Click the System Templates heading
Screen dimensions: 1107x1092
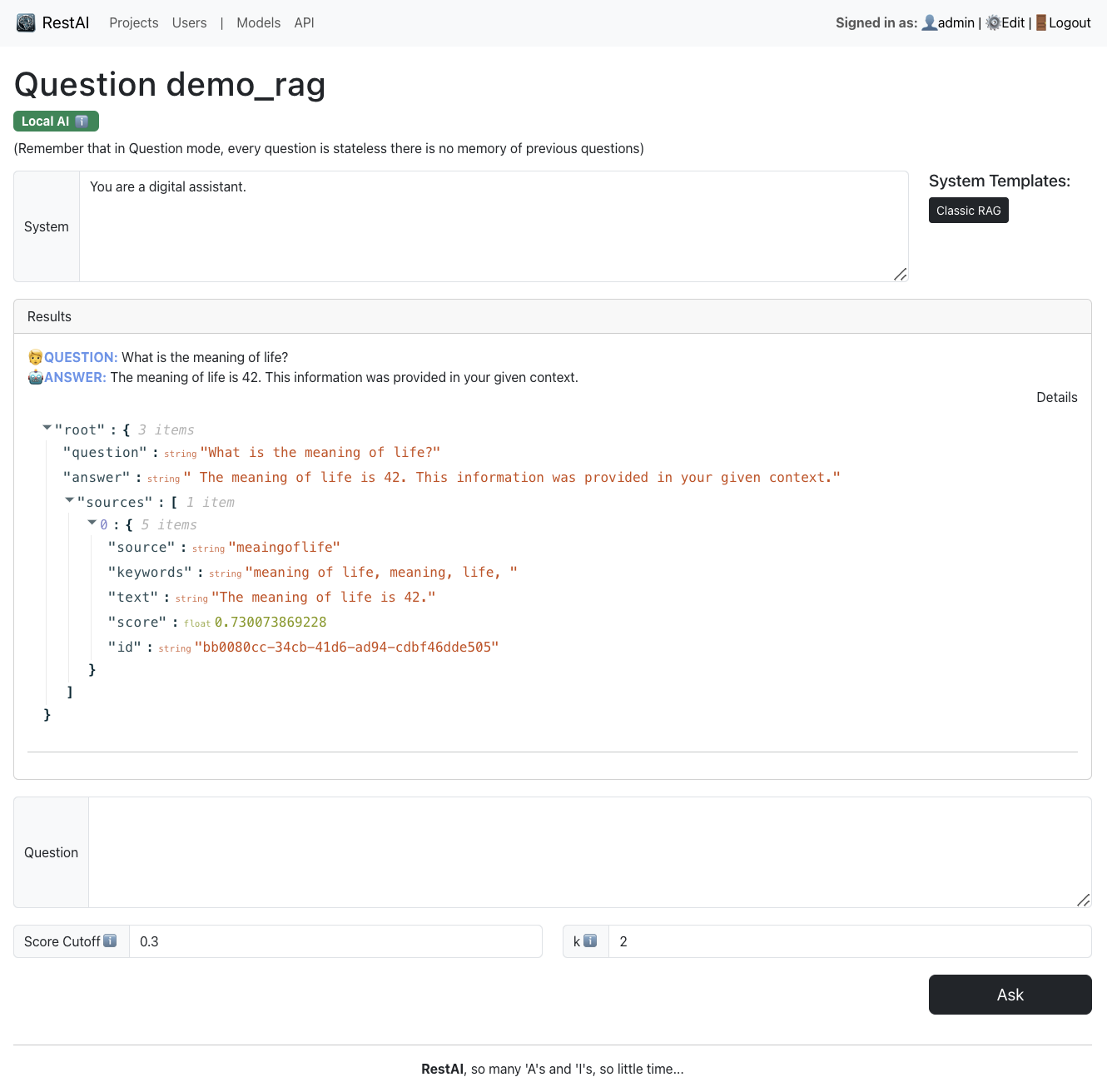(1000, 181)
